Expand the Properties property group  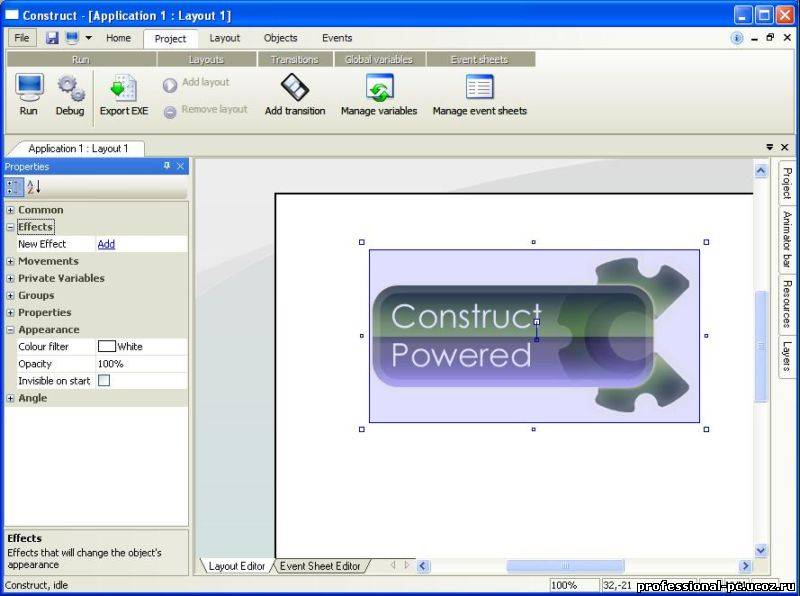pos(10,313)
